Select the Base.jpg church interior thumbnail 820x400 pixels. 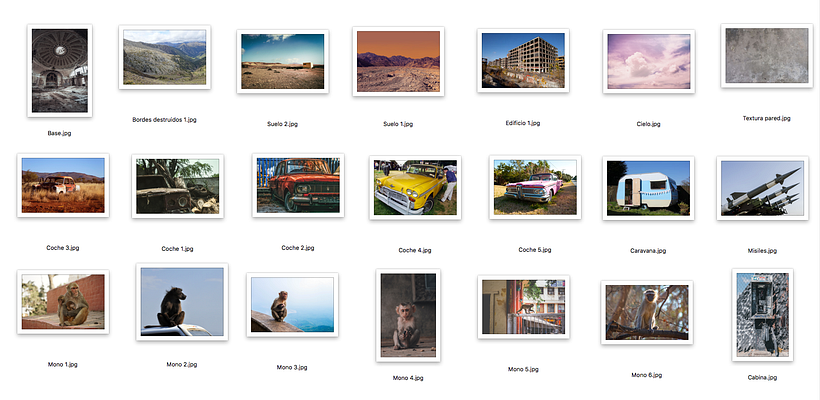coord(59,71)
